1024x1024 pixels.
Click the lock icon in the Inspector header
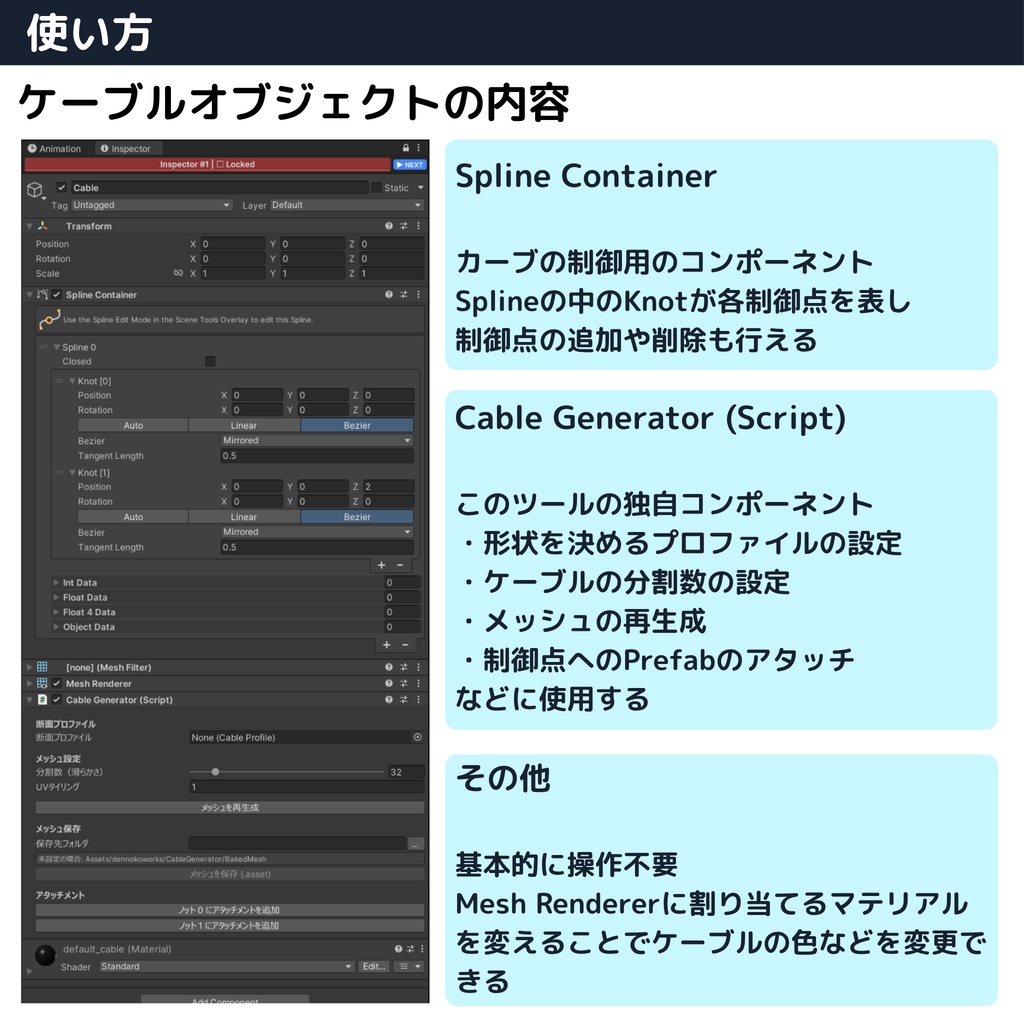point(406,148)
